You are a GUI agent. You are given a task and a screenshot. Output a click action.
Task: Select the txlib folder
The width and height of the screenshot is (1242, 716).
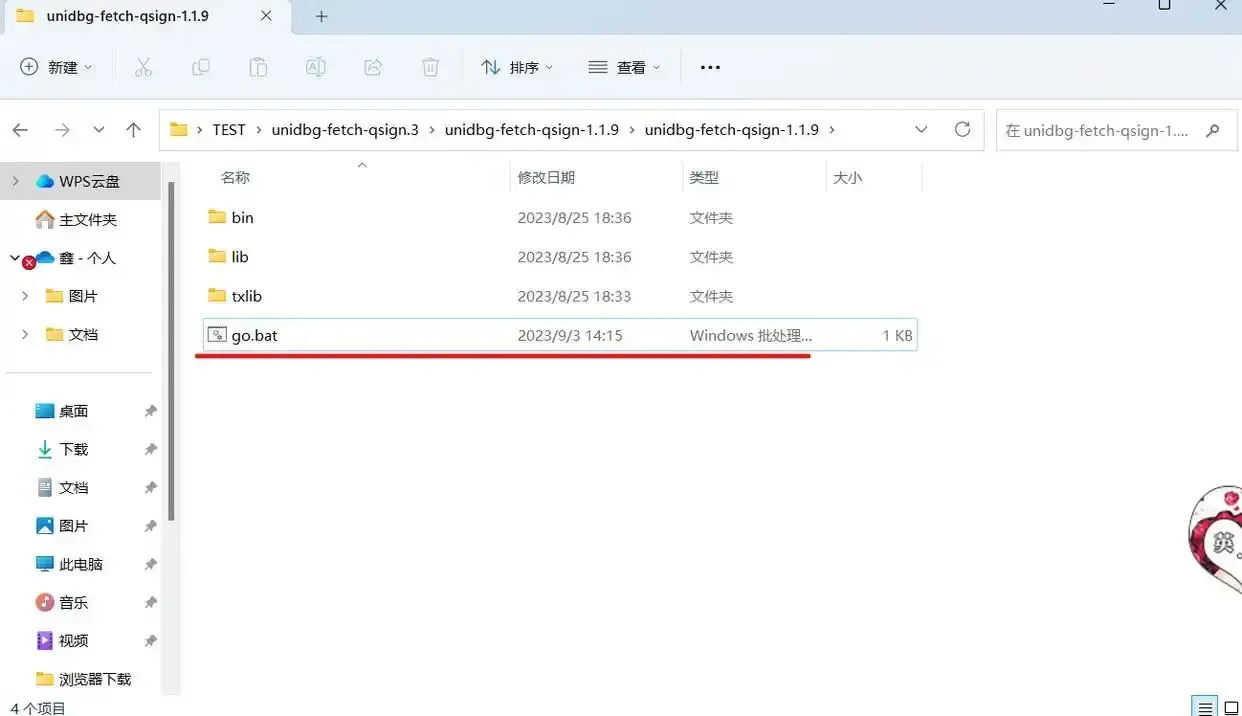[x=246, y=296]
